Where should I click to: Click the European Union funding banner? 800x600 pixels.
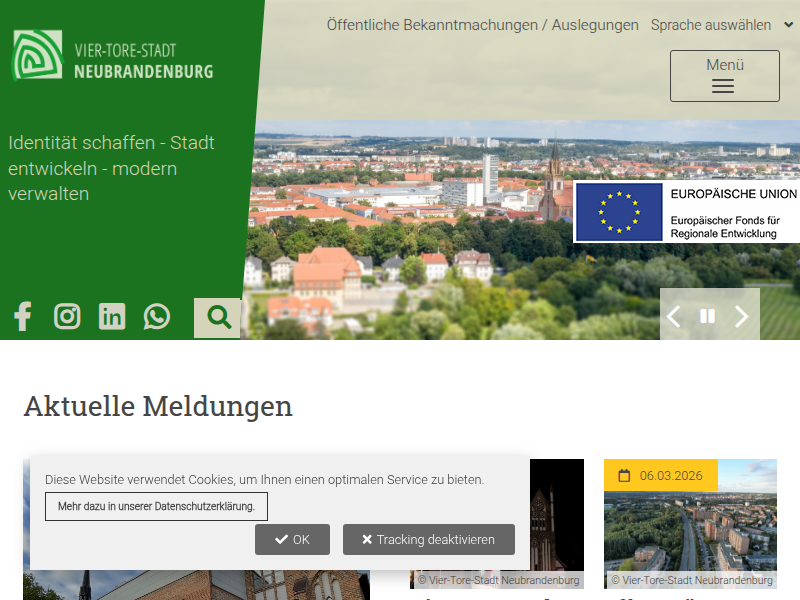686,212
